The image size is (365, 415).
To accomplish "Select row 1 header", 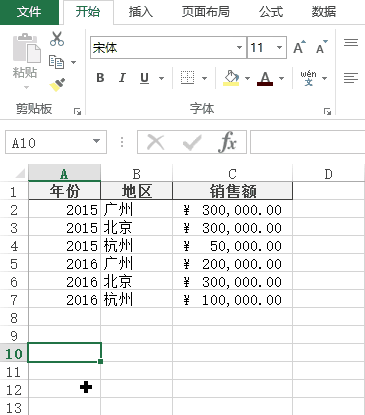I will [14, 192].
